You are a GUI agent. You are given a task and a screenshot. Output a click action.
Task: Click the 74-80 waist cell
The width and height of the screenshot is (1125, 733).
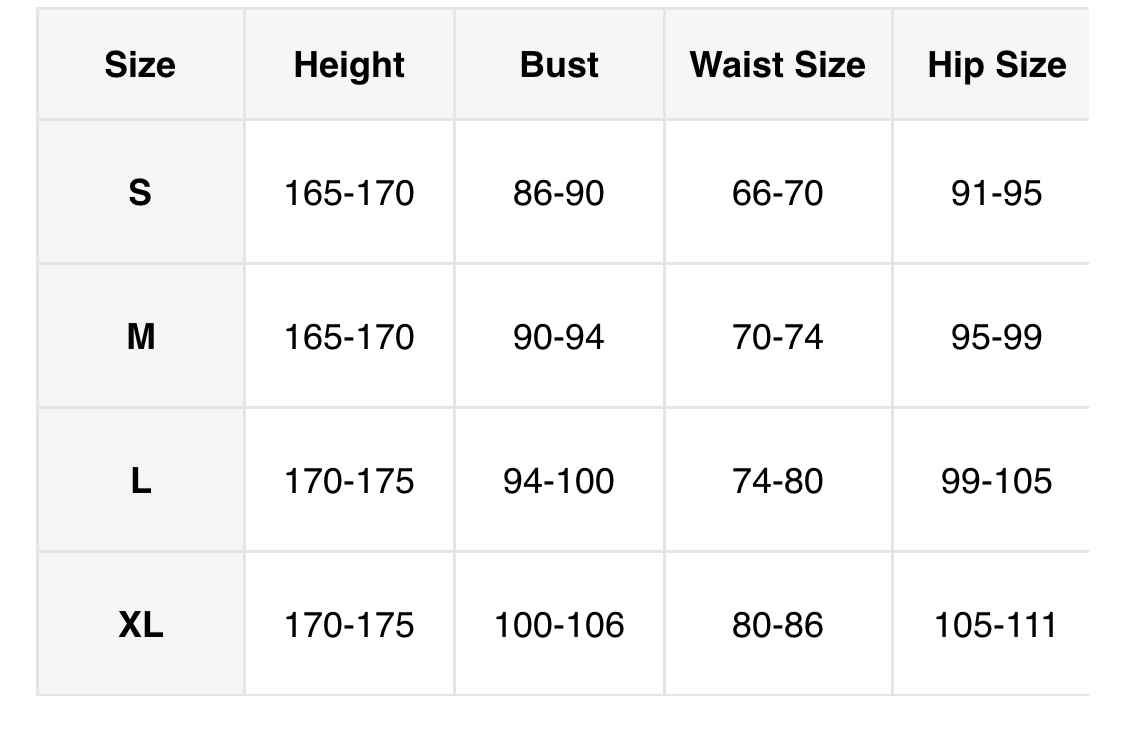pos(777,481)
